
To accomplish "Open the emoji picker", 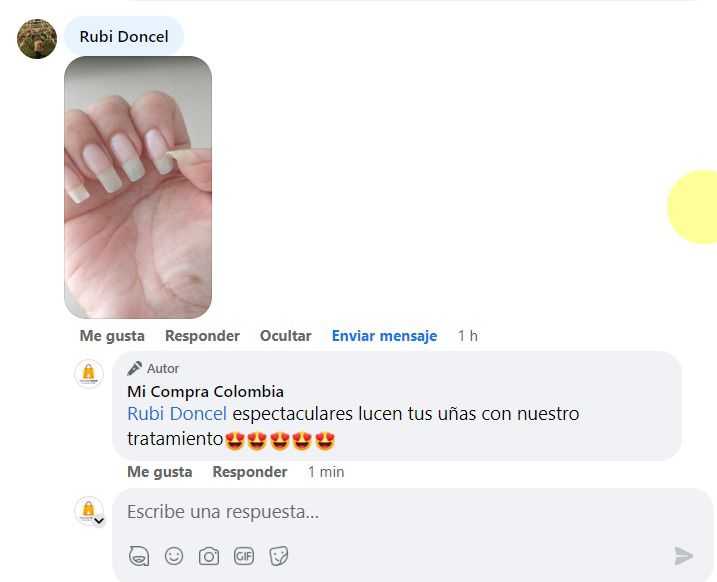I will coord(174,556).
